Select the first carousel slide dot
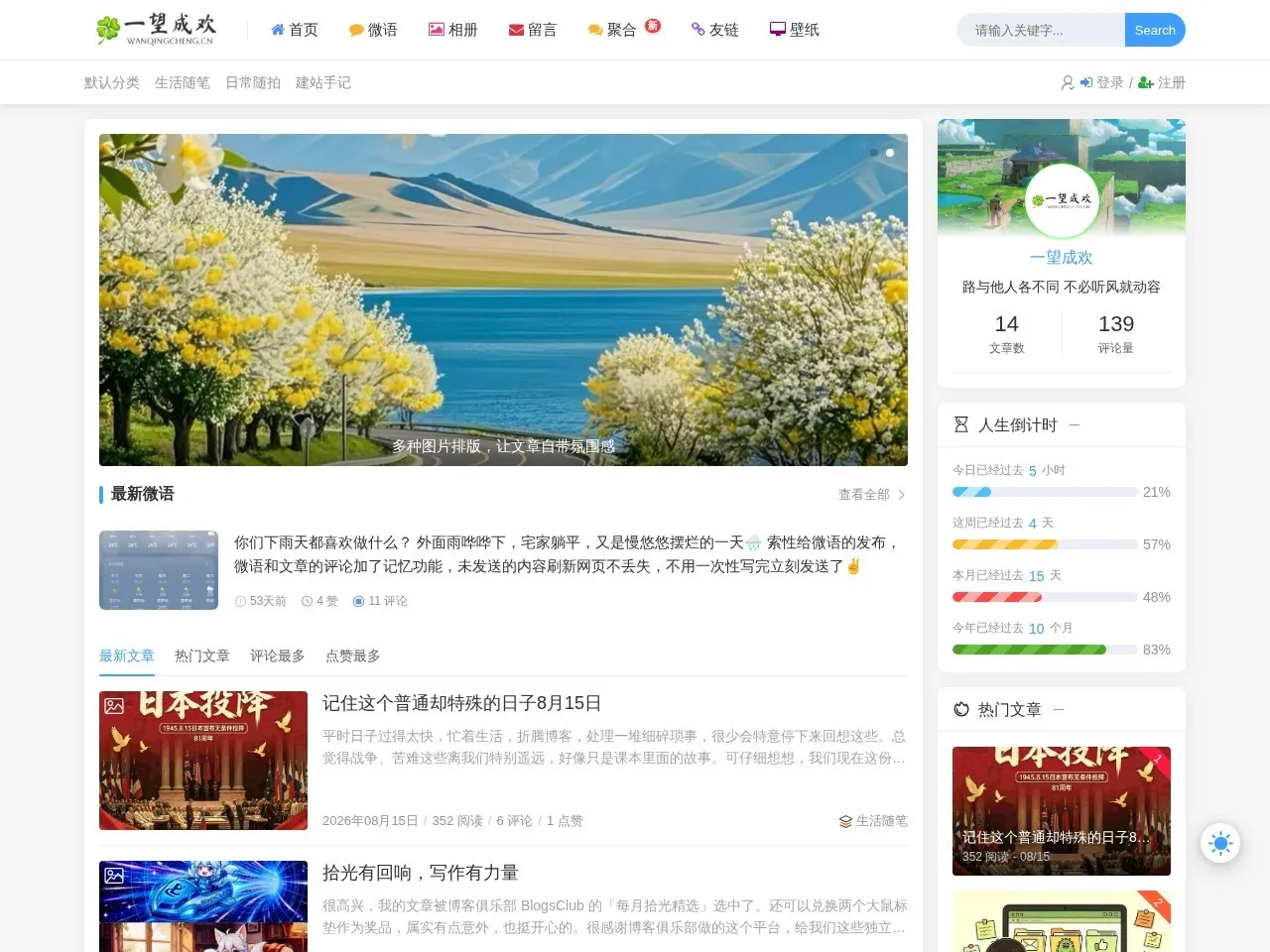 click(x=874, y=153)
